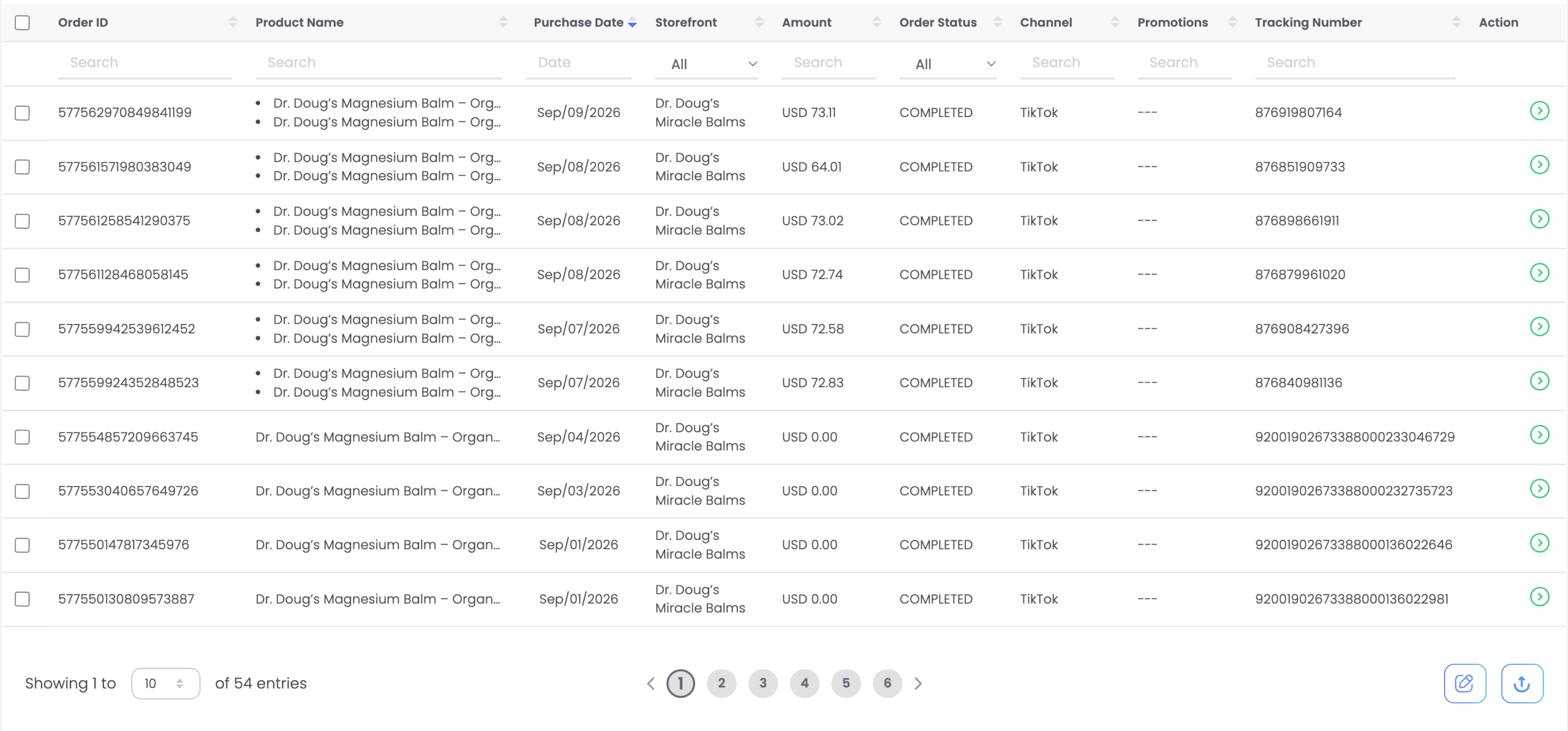The width and height of the screenshot is (1568, 731).
Task: Click the export upload icon button
Action: pos(1522,683)
